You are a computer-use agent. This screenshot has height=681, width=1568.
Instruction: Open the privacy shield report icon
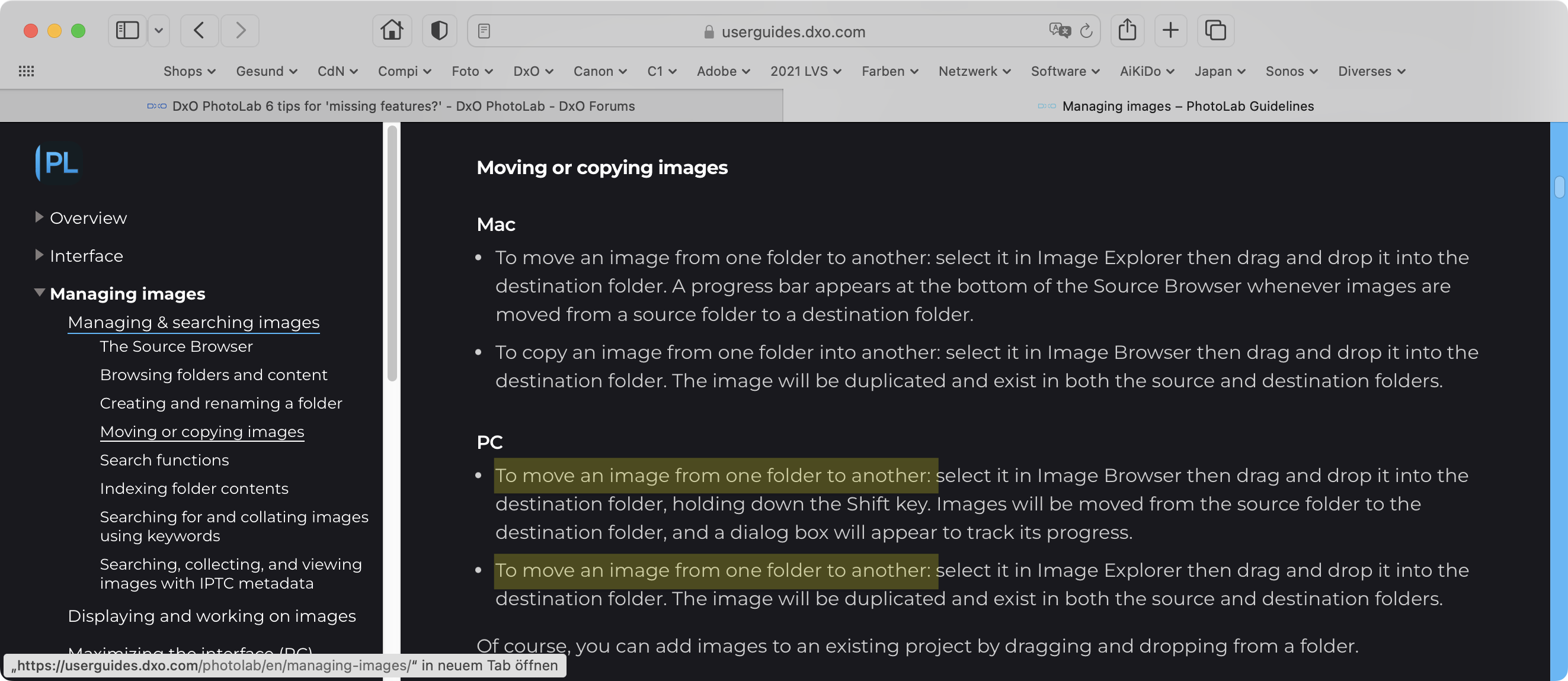click(x=439, y=30)
